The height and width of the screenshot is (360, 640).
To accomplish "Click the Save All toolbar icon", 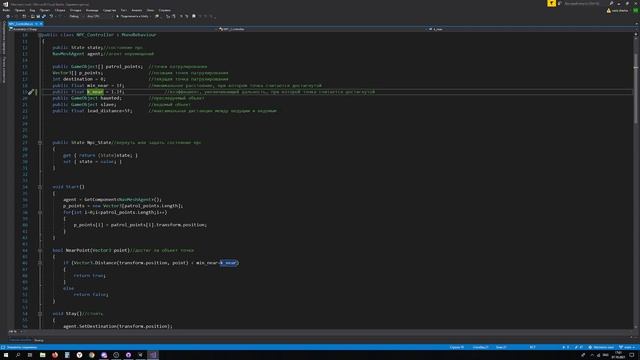I will (44, 16).
